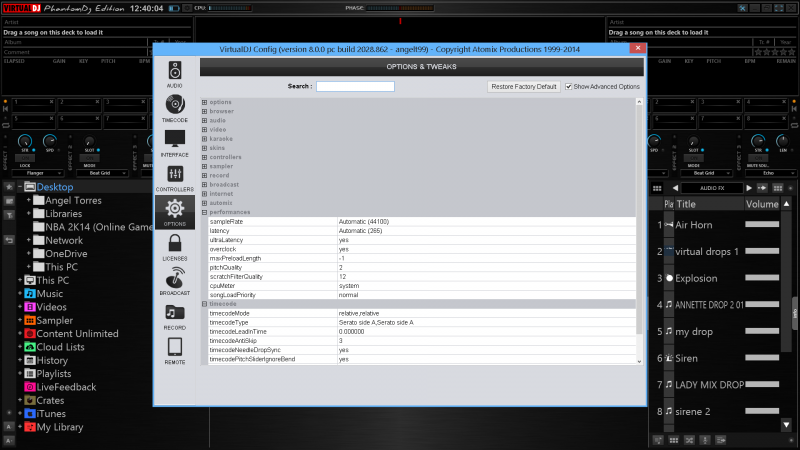Collapse the performances category
Image resolution: width=800 pixels, height=450 pixels.
point(205,212)
